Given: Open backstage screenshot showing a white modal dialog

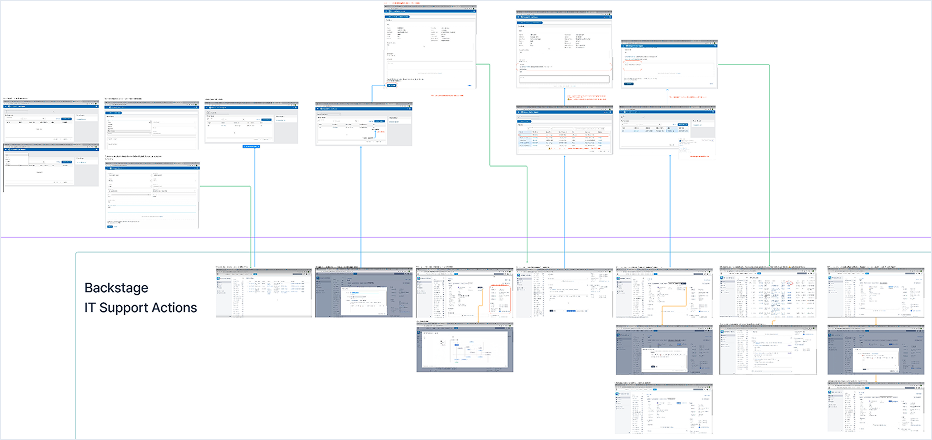Looking at the screenshot, I should [362, 292].
